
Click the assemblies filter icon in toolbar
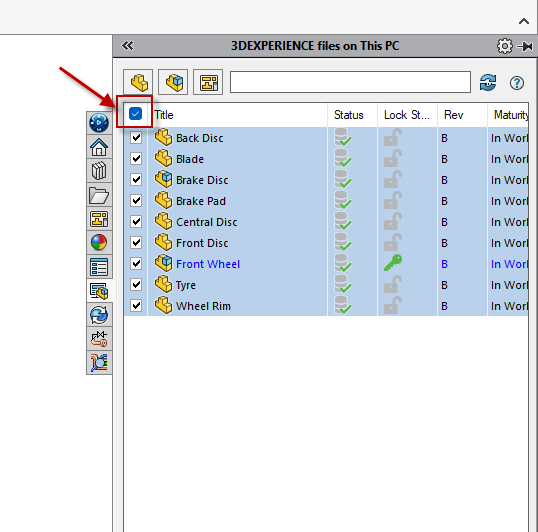[x=173, y=82]
